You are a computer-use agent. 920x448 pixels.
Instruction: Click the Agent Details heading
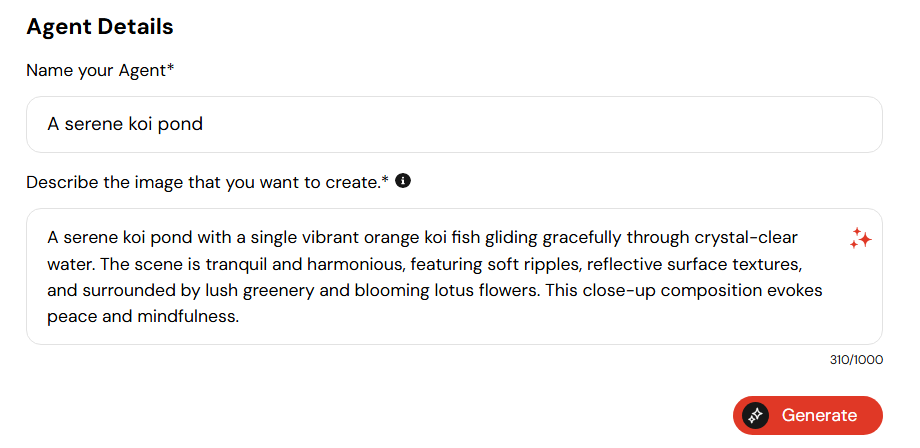[100, 27]
